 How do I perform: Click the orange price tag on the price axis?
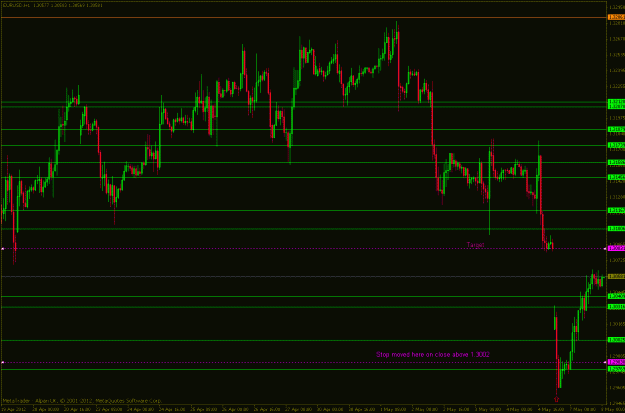coord(616,17)
